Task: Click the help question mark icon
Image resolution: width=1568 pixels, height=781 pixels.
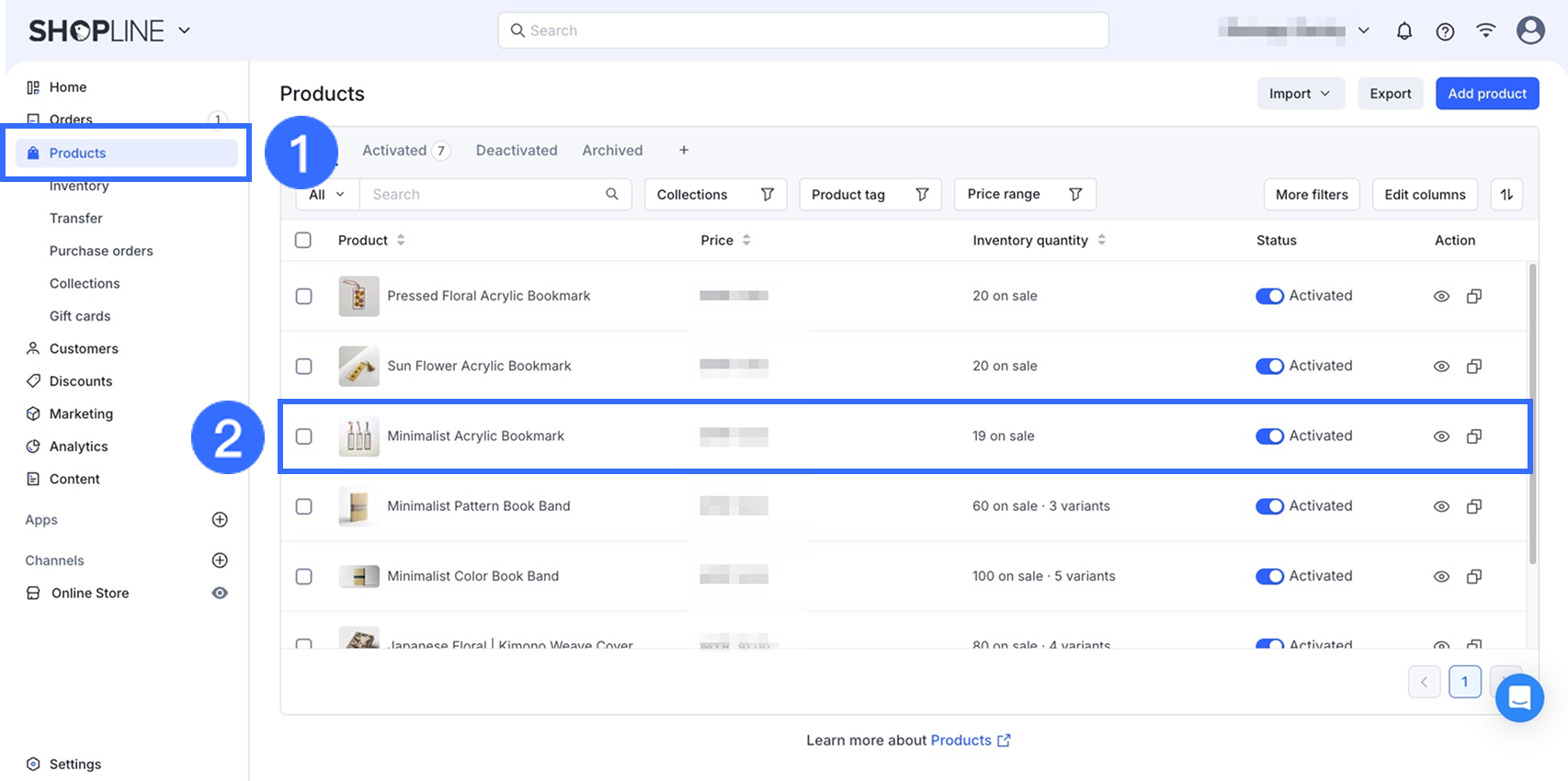Action: pos(1445,31)
